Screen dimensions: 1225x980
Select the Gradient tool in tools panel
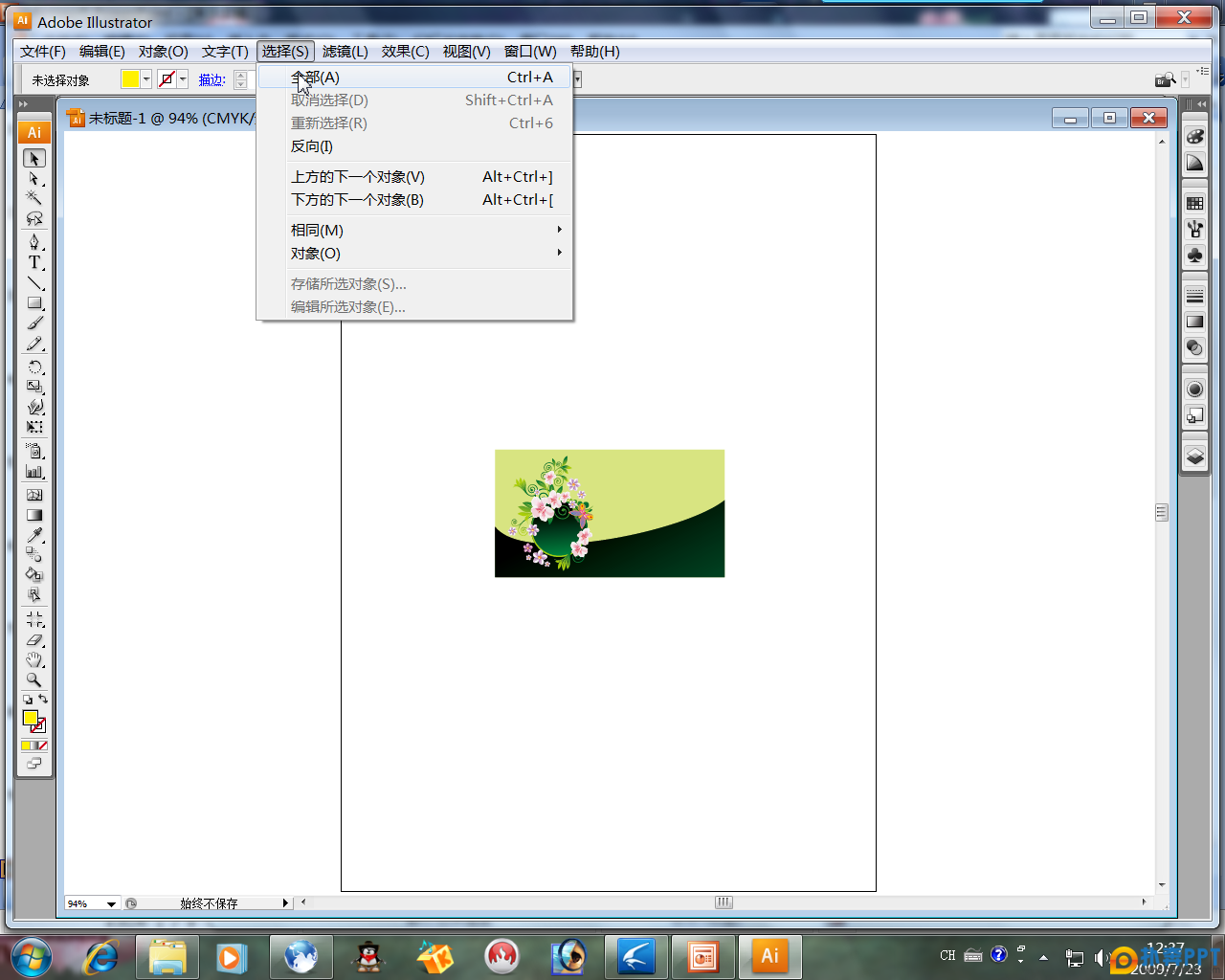tap(34, 515)
